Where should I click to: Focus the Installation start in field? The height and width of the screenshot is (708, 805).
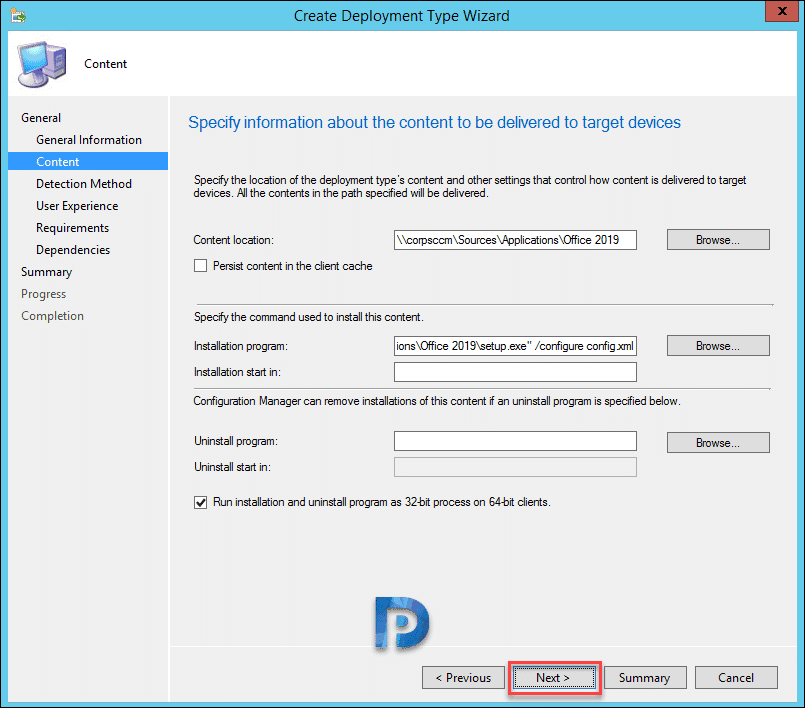(x=515, y=372)
